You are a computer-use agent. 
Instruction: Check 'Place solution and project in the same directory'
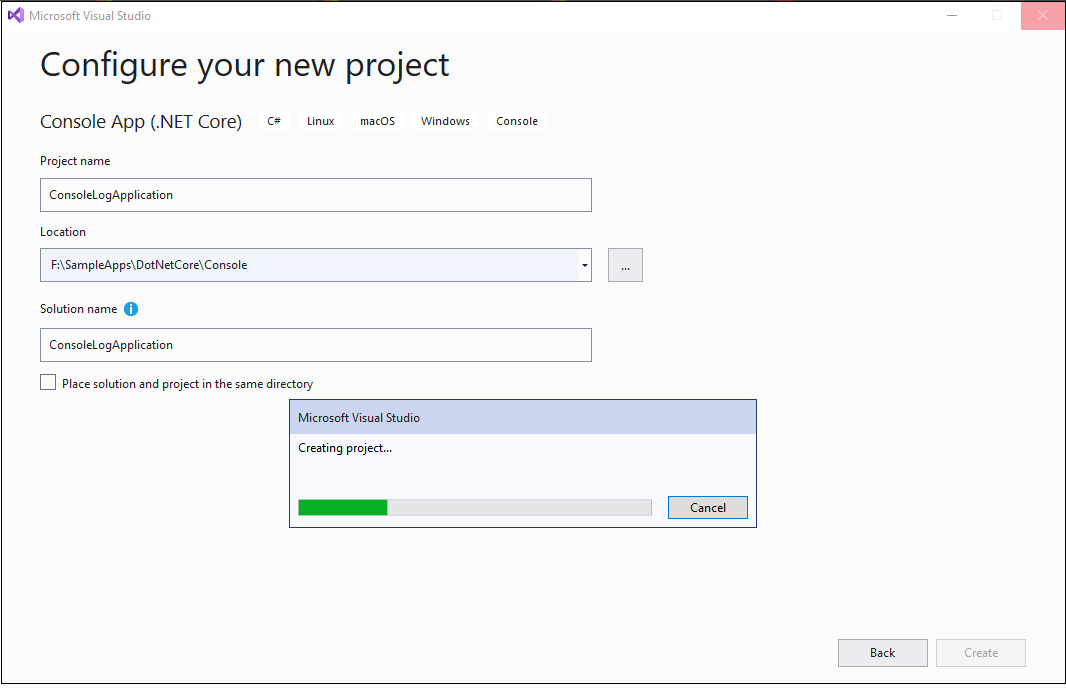click(x=48, y=383)
